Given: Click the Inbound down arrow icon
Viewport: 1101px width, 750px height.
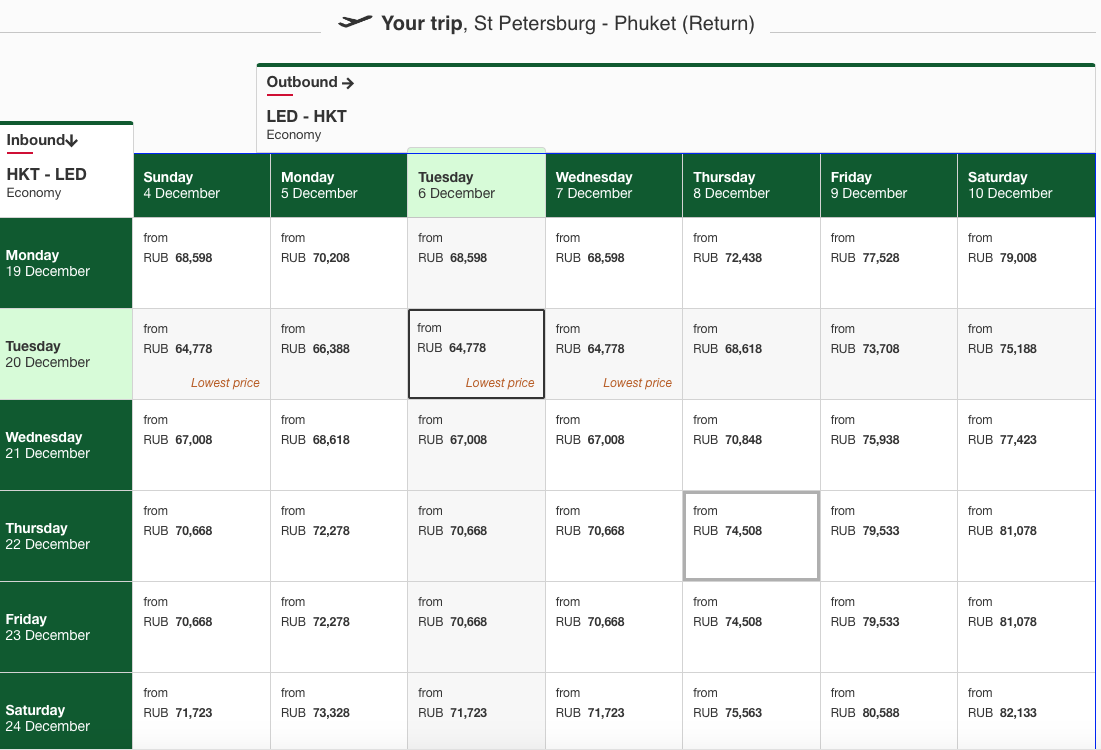Looking at the screenshot, I should click(x=72, y=140).
